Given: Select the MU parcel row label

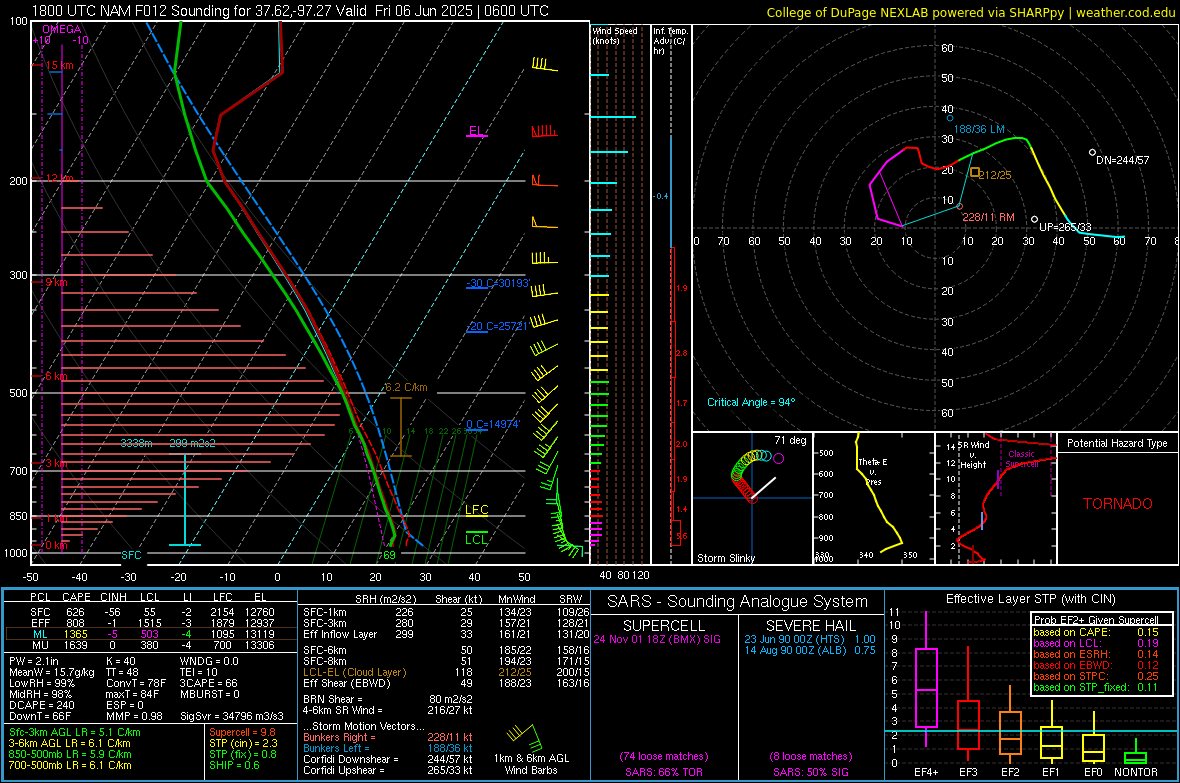Looking at the screenshot, I should pyautogui.click(x=40, y=645).
